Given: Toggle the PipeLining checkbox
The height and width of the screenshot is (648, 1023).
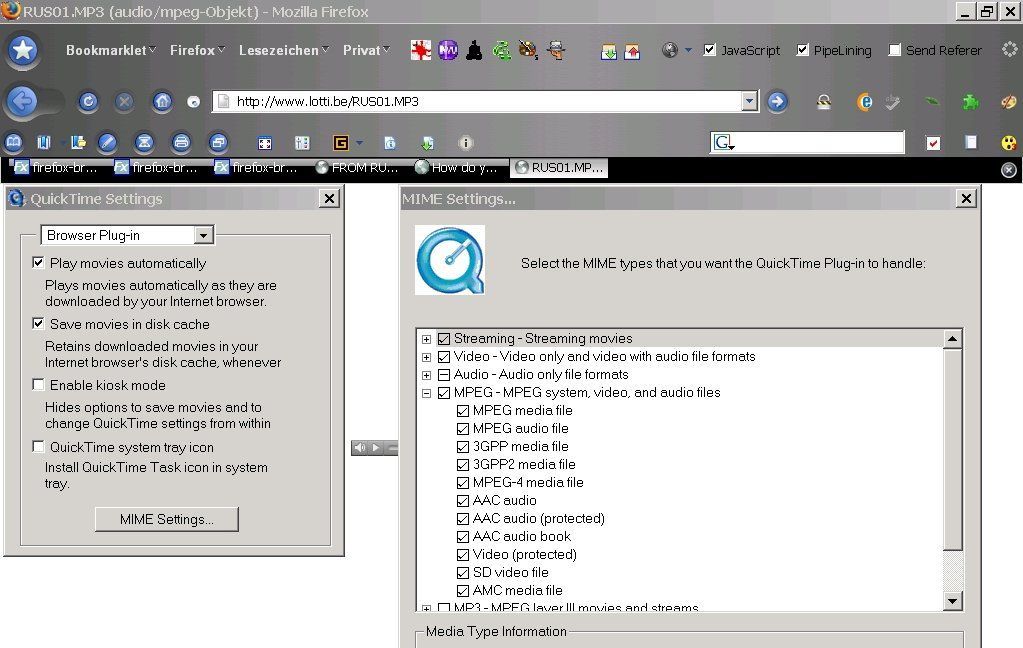Looking at the screenshot, I should [x=802, y=50].
